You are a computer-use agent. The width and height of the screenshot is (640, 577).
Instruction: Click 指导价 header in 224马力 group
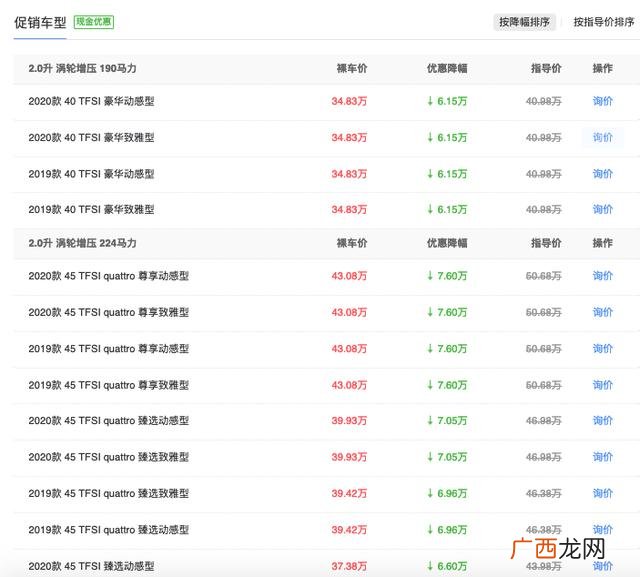pos(546,243)
